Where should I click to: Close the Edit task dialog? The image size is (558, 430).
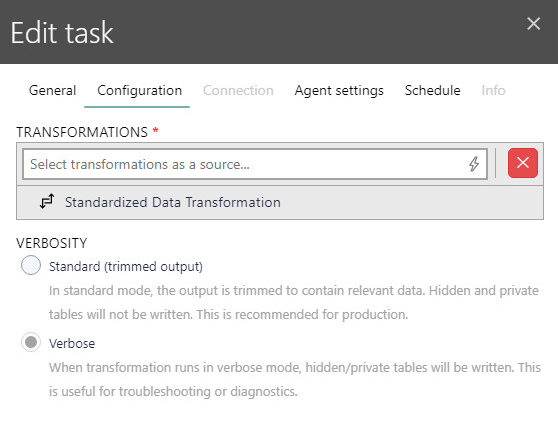click(533, 24)
